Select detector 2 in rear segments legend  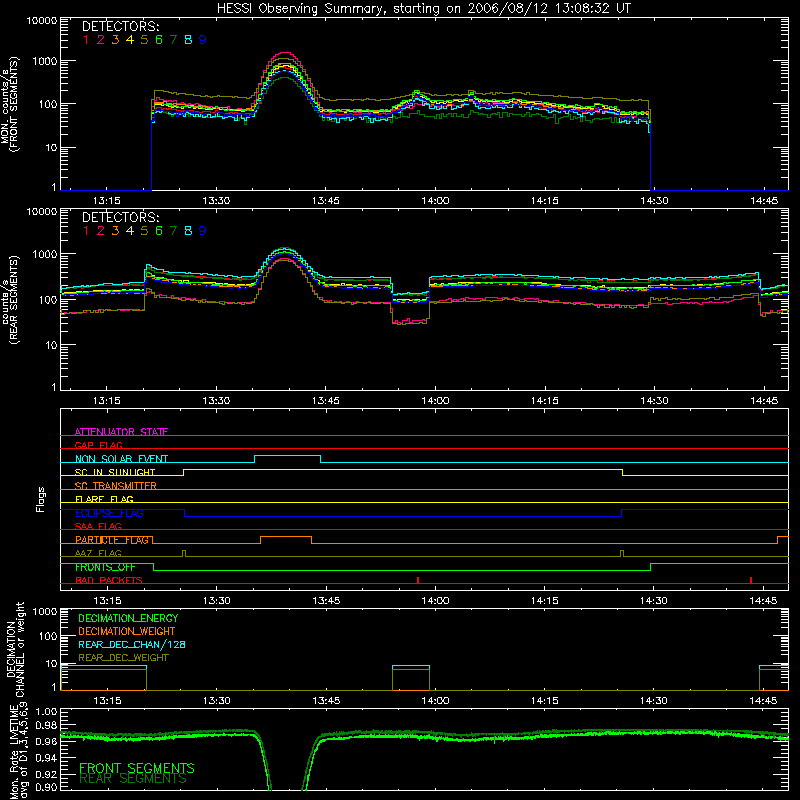point(101,231)
